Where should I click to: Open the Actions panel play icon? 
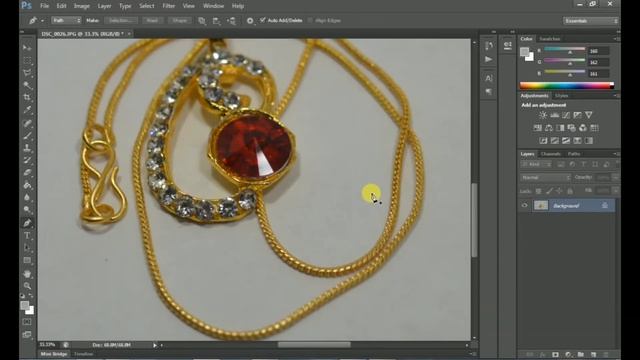coord(489,60)
